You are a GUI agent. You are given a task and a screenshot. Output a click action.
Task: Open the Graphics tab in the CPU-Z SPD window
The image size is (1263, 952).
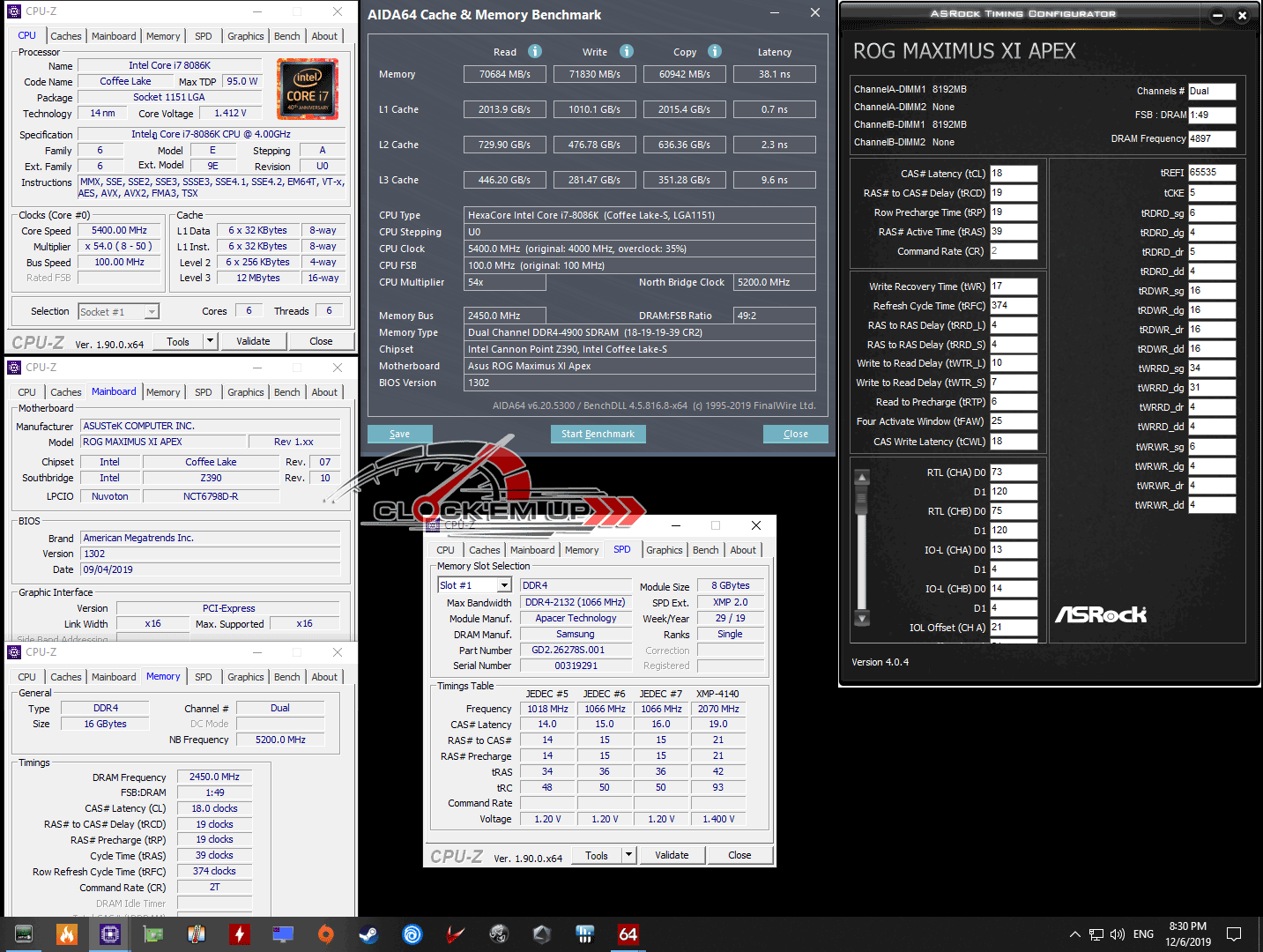click(664, 550)
